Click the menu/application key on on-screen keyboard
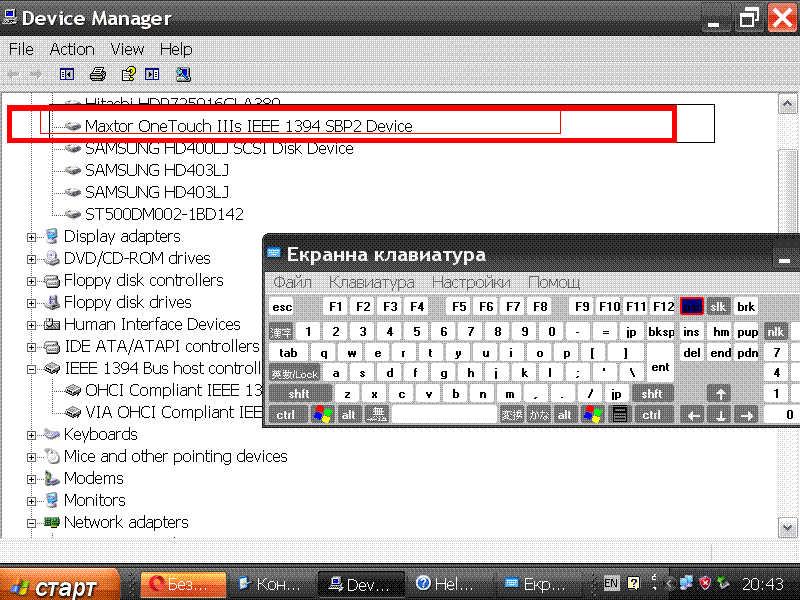The height and width of the screenshot is (600, 800). [619, 414]
